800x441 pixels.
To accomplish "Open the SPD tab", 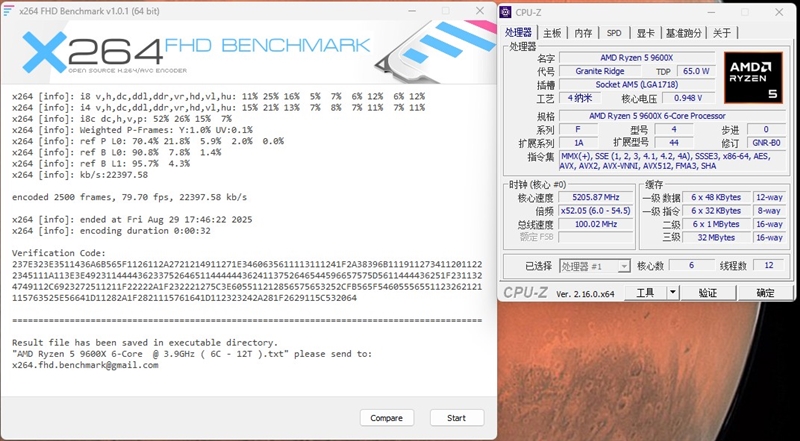I will tap(614, 33).
